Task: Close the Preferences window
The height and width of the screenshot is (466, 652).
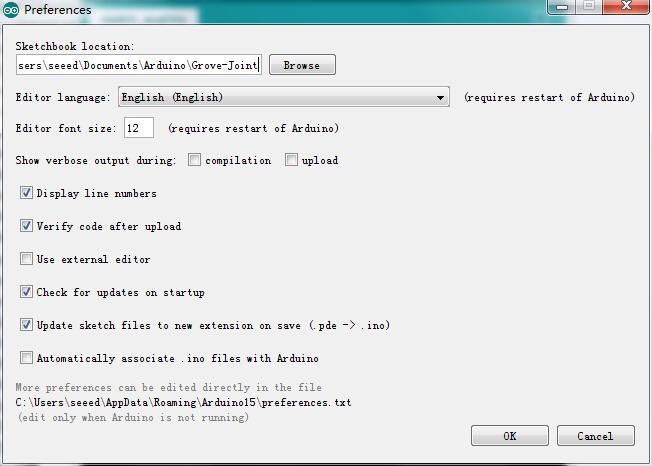Action: pos(626,6)
